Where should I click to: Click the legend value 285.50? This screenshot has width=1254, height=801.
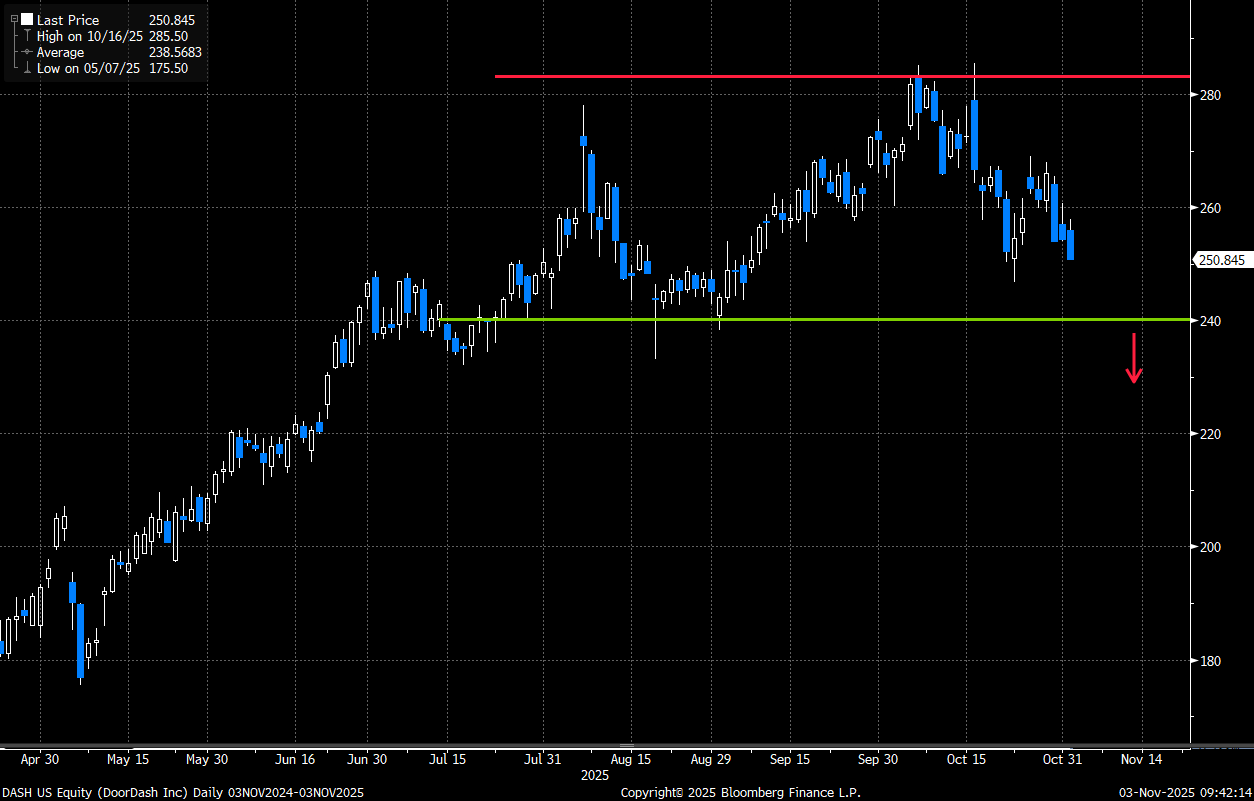pyautogui.click(x=168, y=36)
